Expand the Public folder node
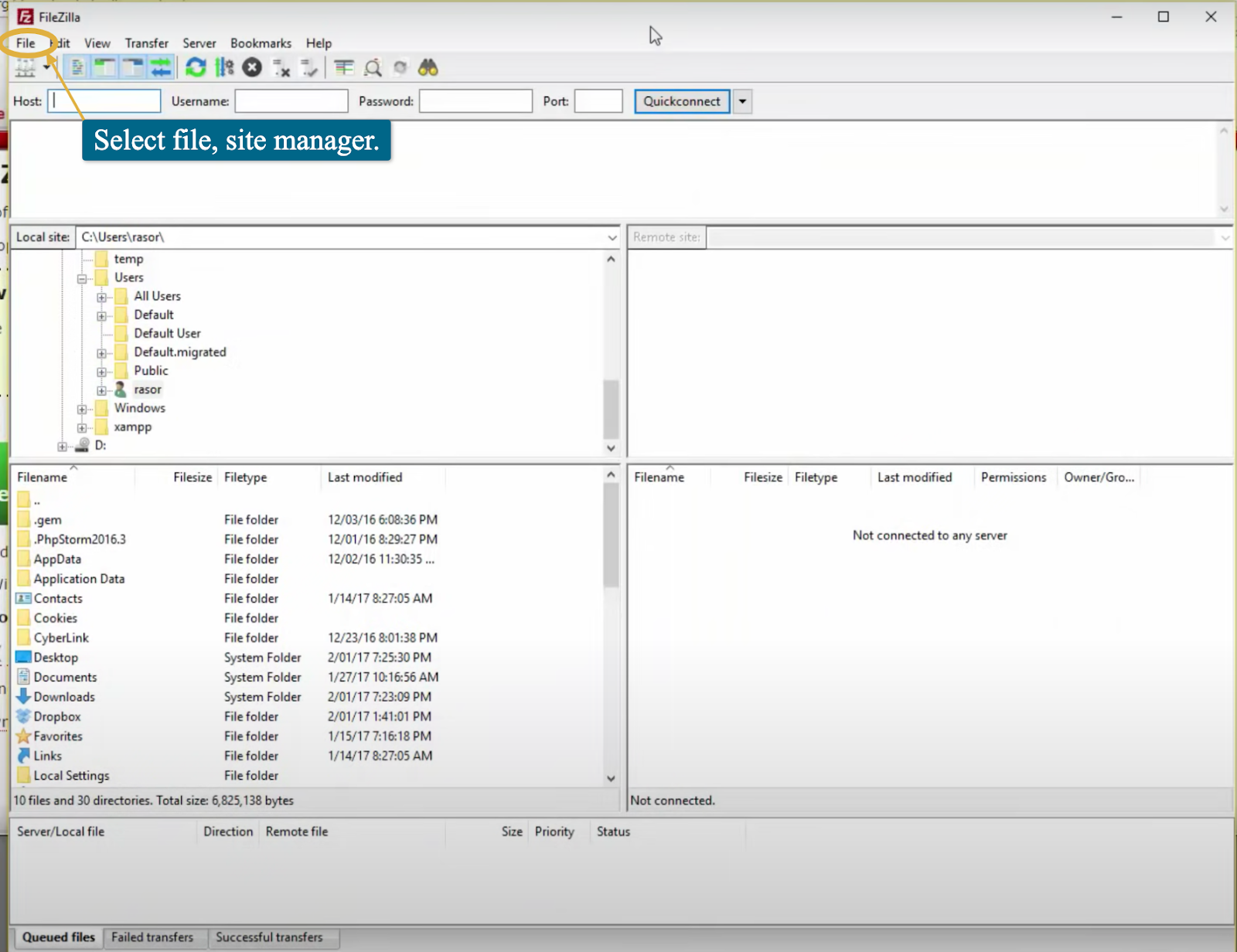1237x952 pixels. click(101, 372)
